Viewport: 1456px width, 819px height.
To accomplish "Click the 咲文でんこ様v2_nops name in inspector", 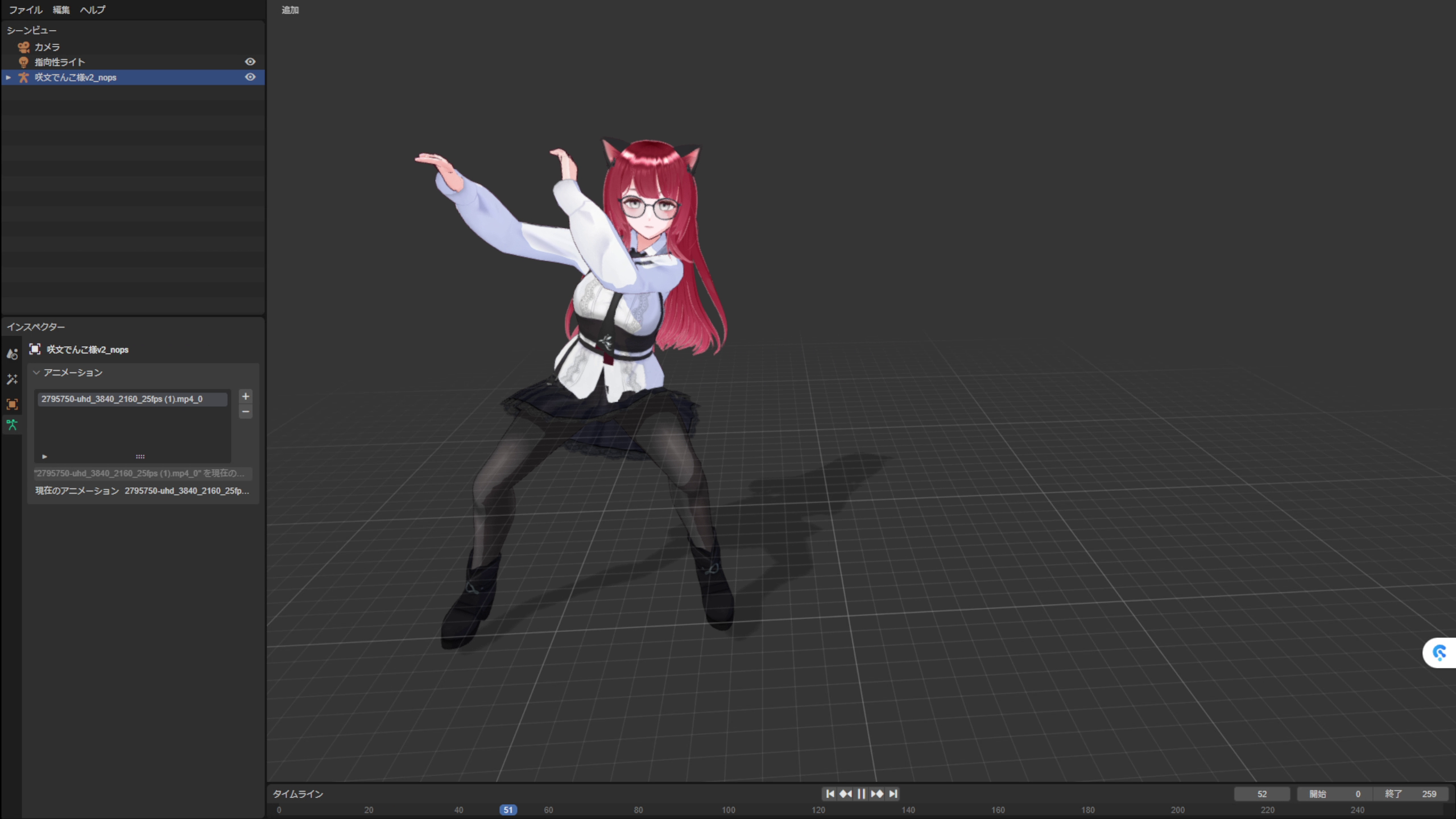I will (x=88, y=350).
